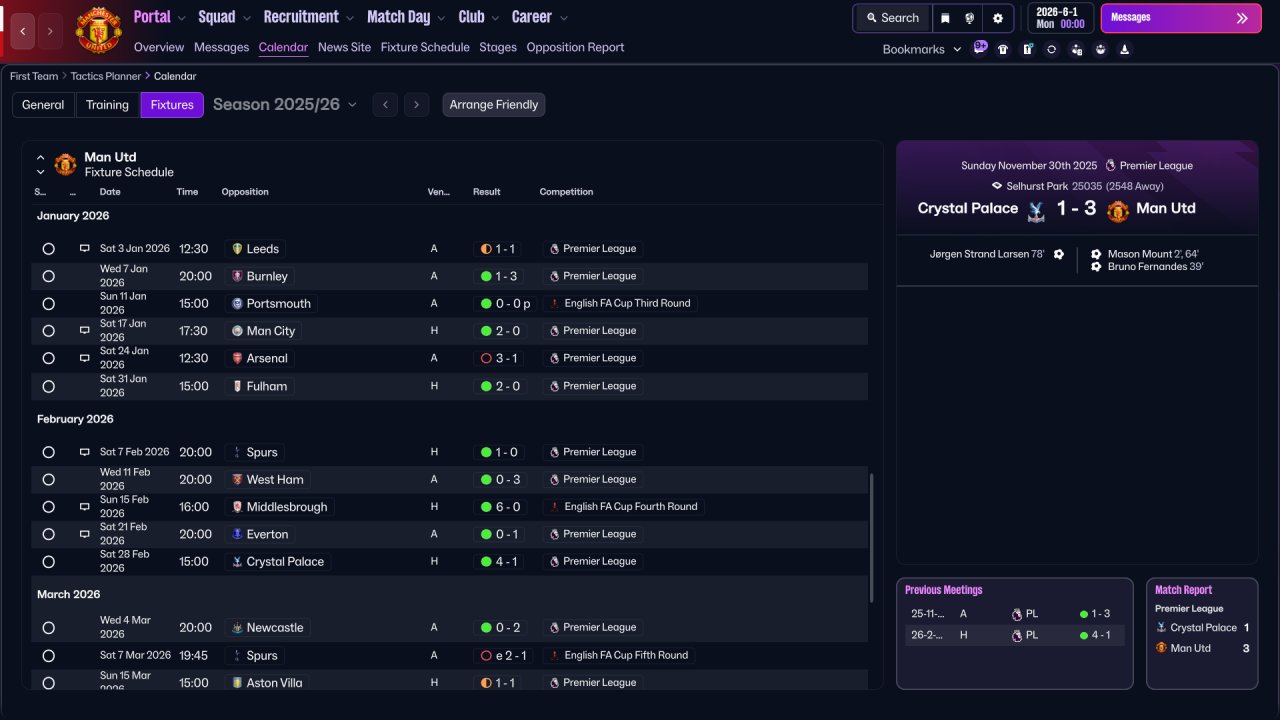1280x720 pixels.
Task: Open the shirt icon bookmark
Action: [1003, 49]
